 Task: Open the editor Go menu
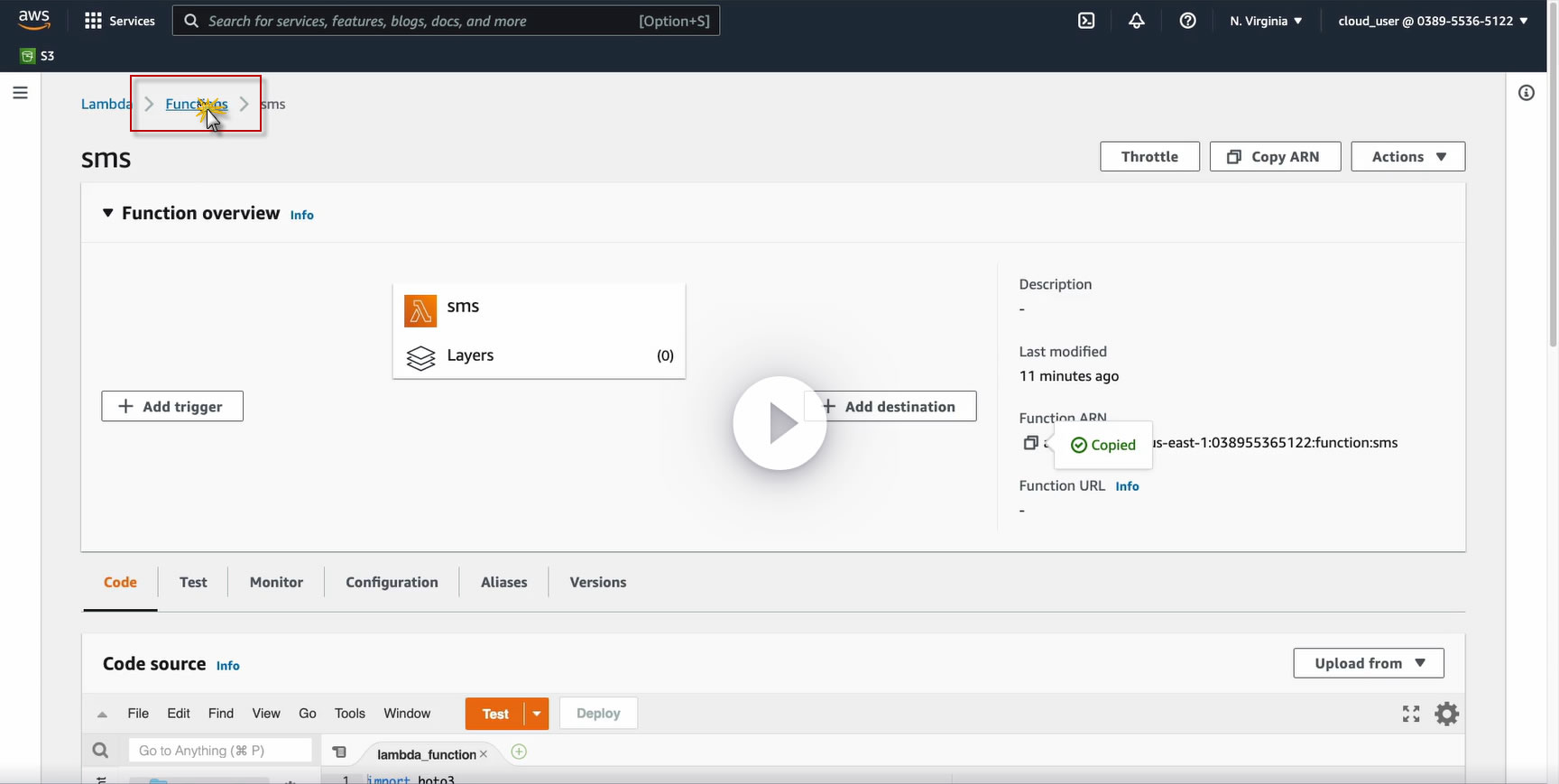point(308,714)
